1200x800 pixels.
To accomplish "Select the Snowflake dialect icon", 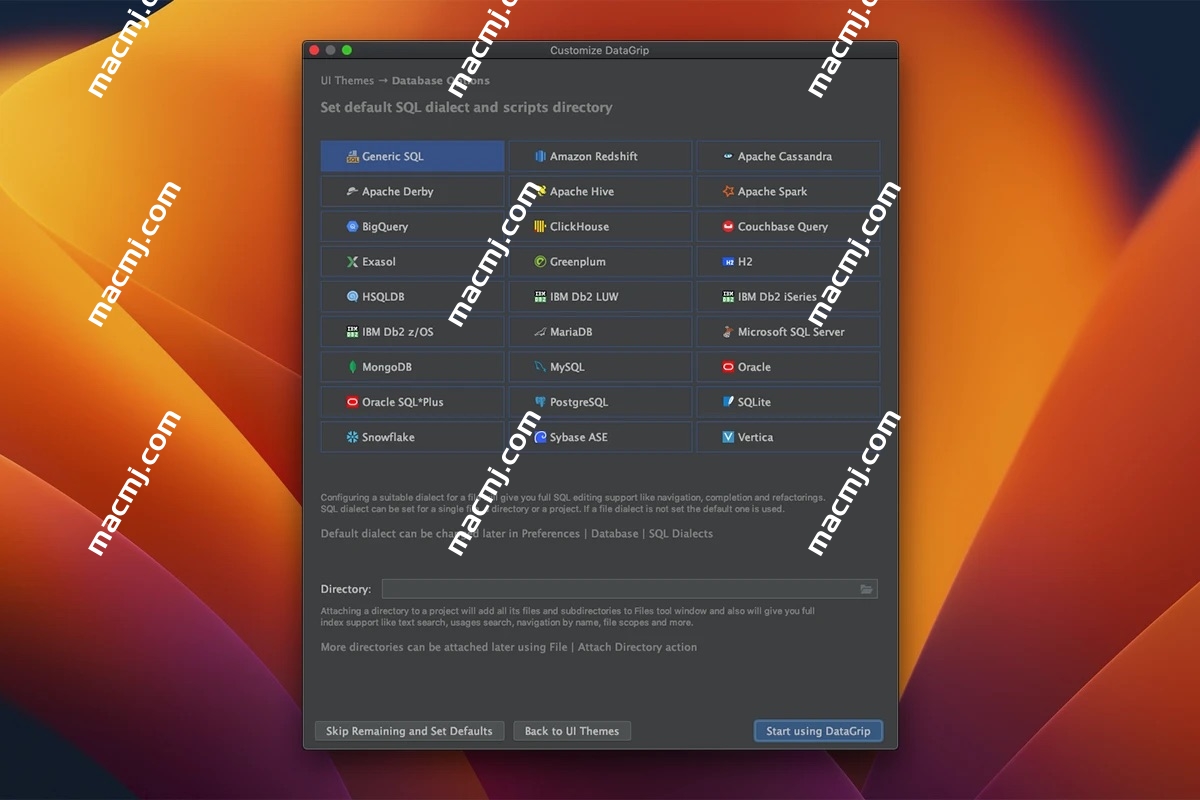I will tap(351, 436).
